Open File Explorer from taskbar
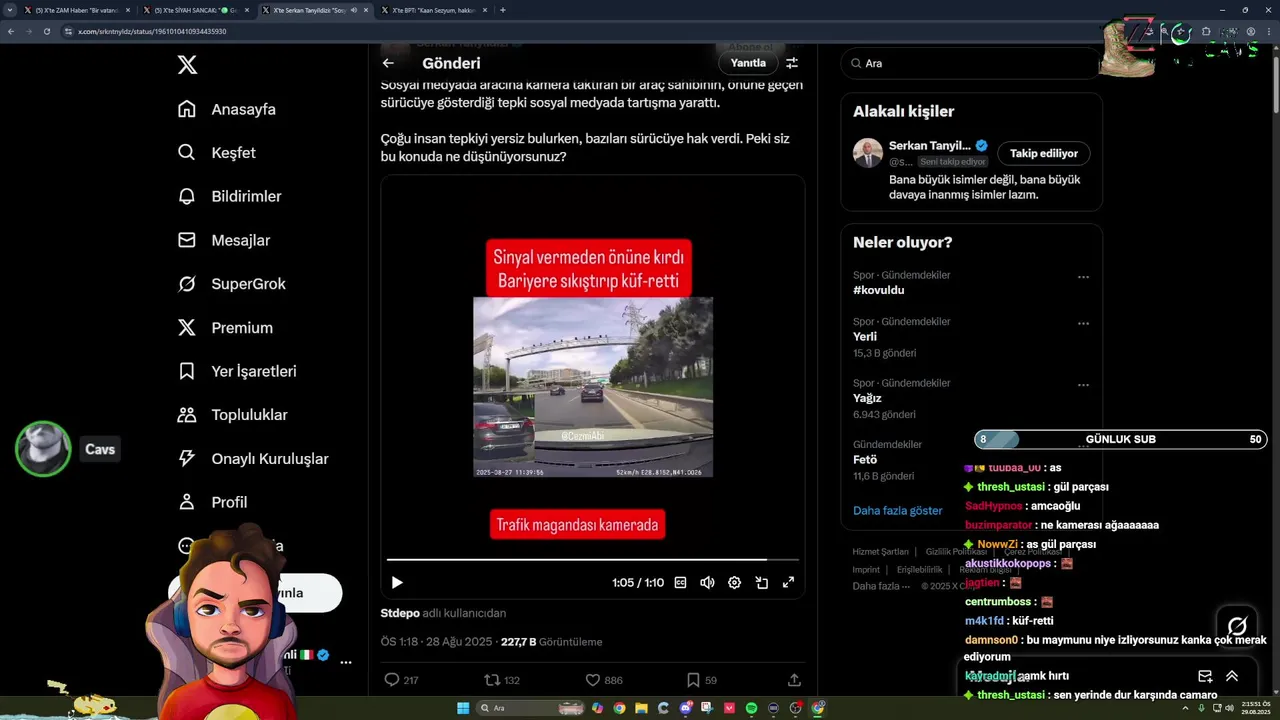 [641, 708]
